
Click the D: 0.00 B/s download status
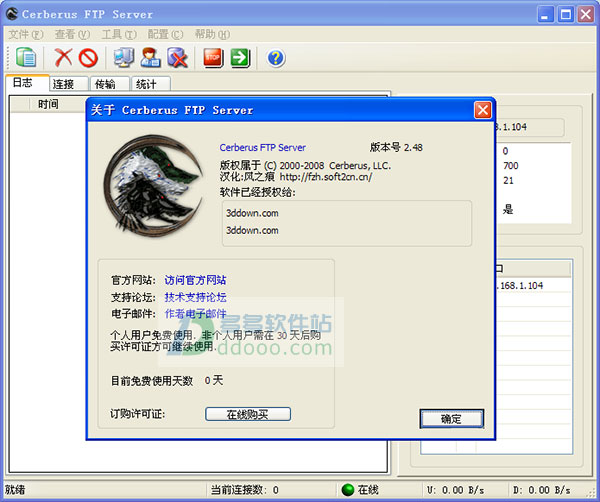pos(541,490)
